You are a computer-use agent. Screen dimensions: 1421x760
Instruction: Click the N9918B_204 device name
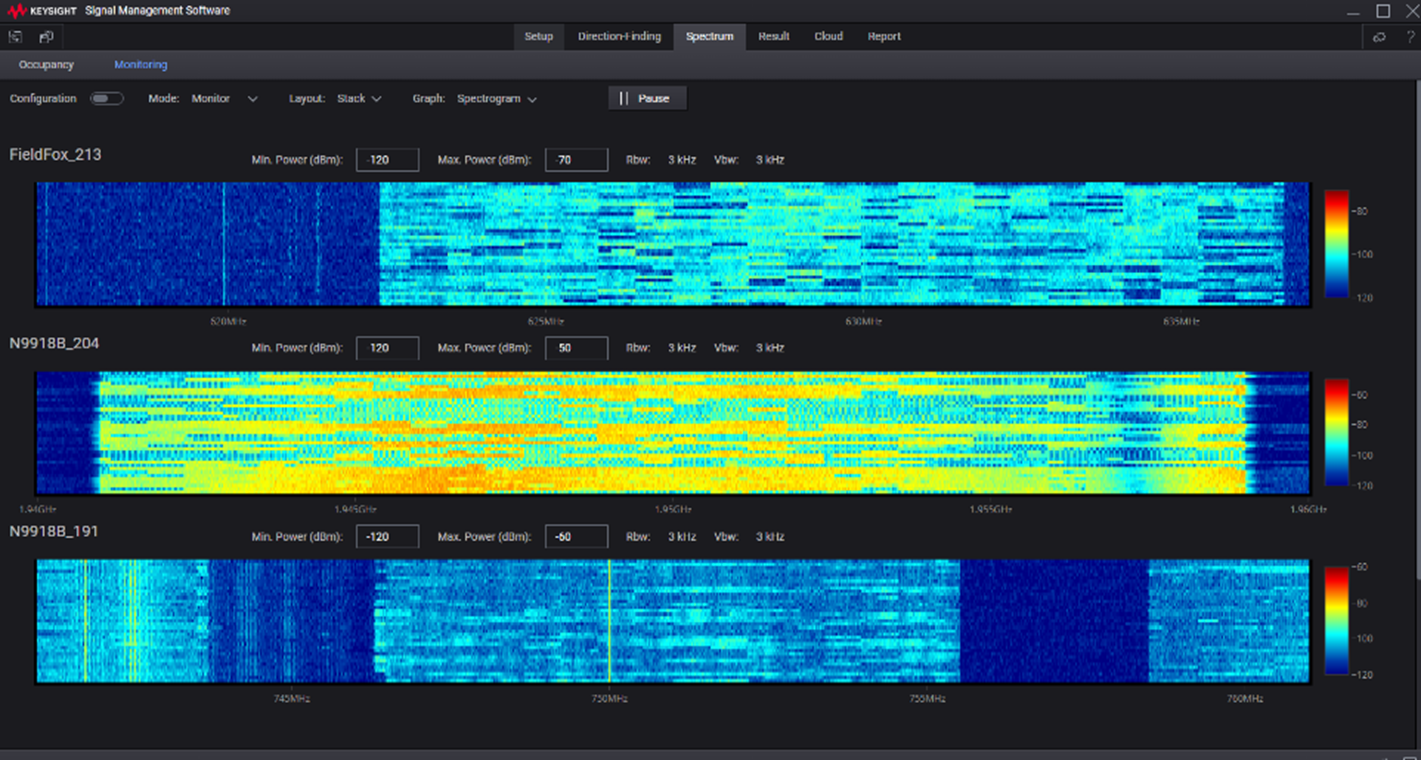pos(54,343)
